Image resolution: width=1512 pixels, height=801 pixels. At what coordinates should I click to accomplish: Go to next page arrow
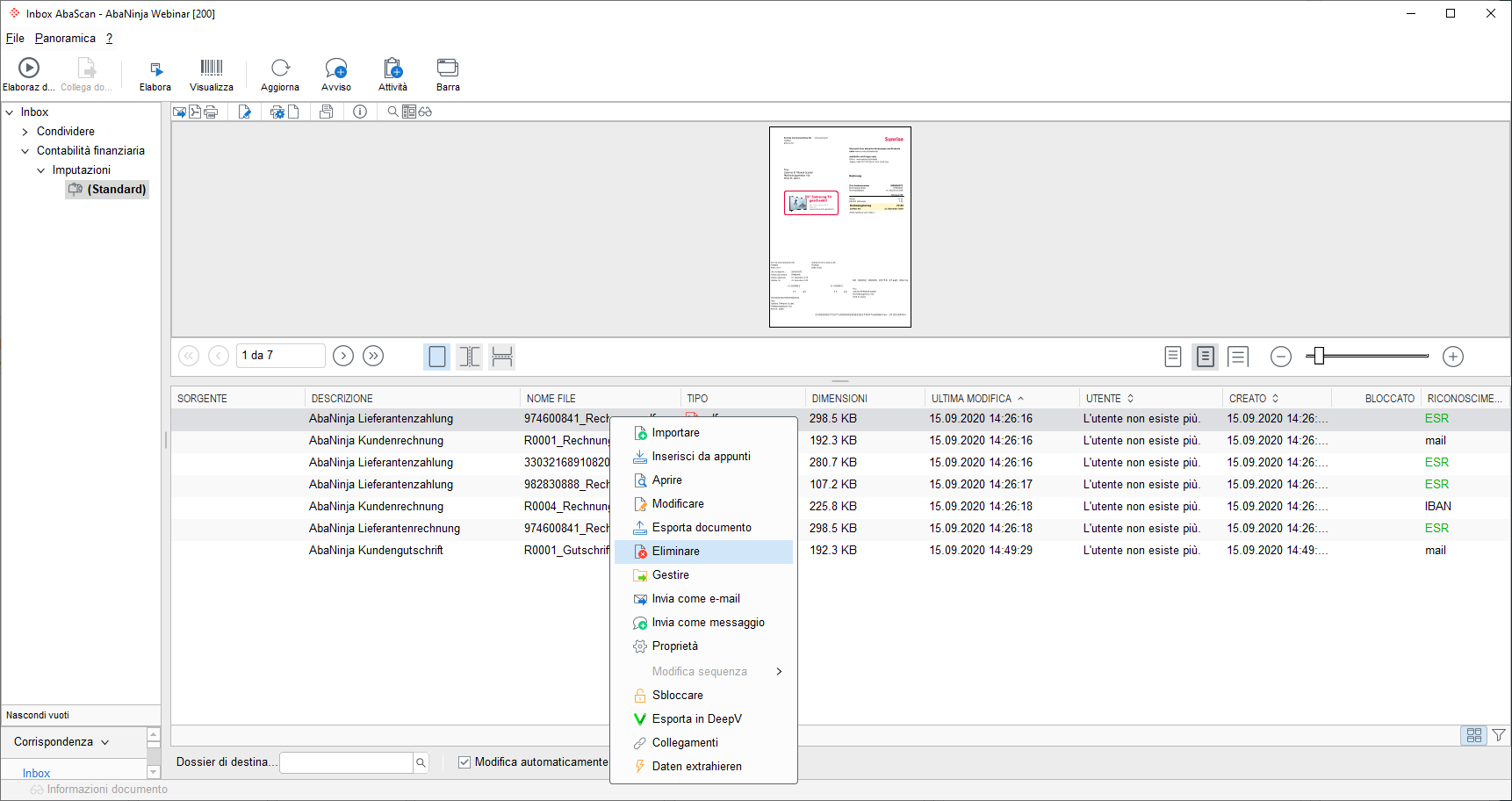[x=343, y=356]
